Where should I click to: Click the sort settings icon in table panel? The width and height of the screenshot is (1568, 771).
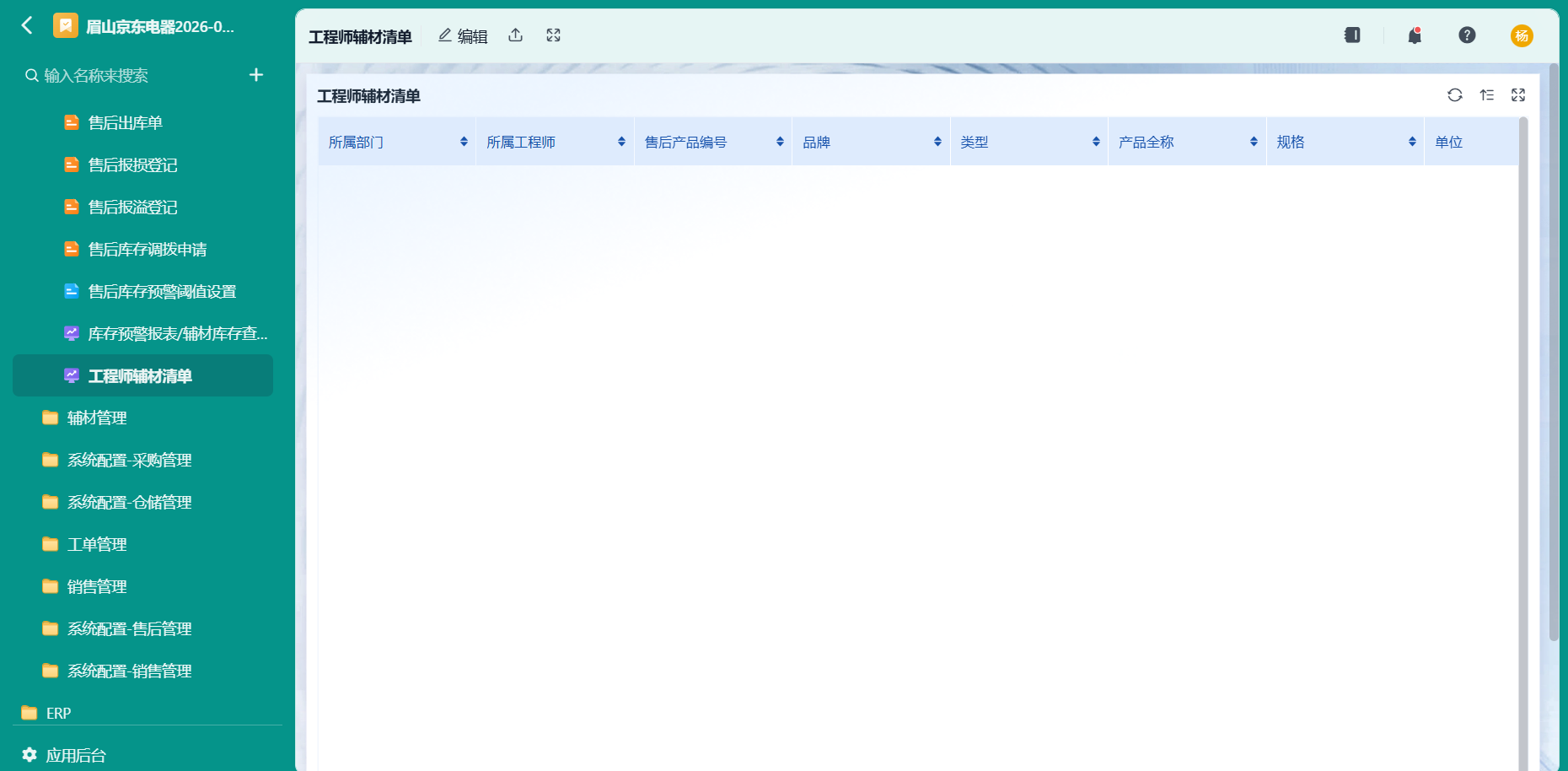click(x=1487, y=95)
